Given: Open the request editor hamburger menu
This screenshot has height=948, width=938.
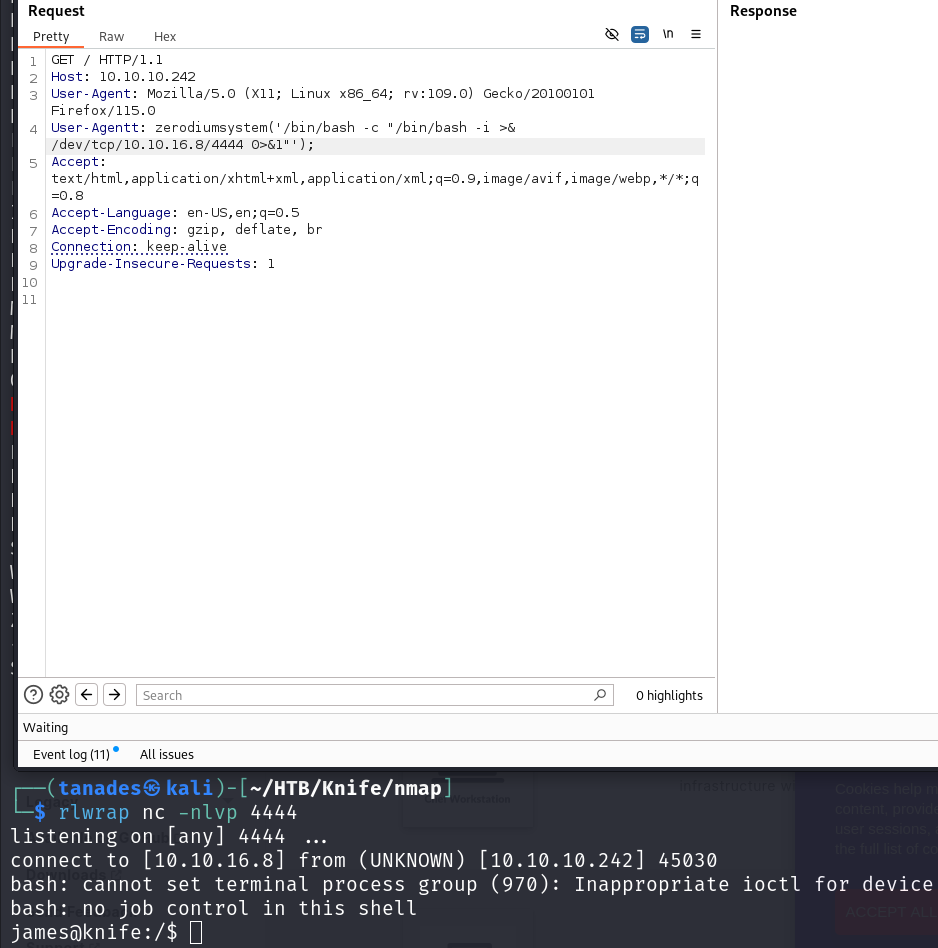Looking at the screenshot, I should tap(695, 34).
